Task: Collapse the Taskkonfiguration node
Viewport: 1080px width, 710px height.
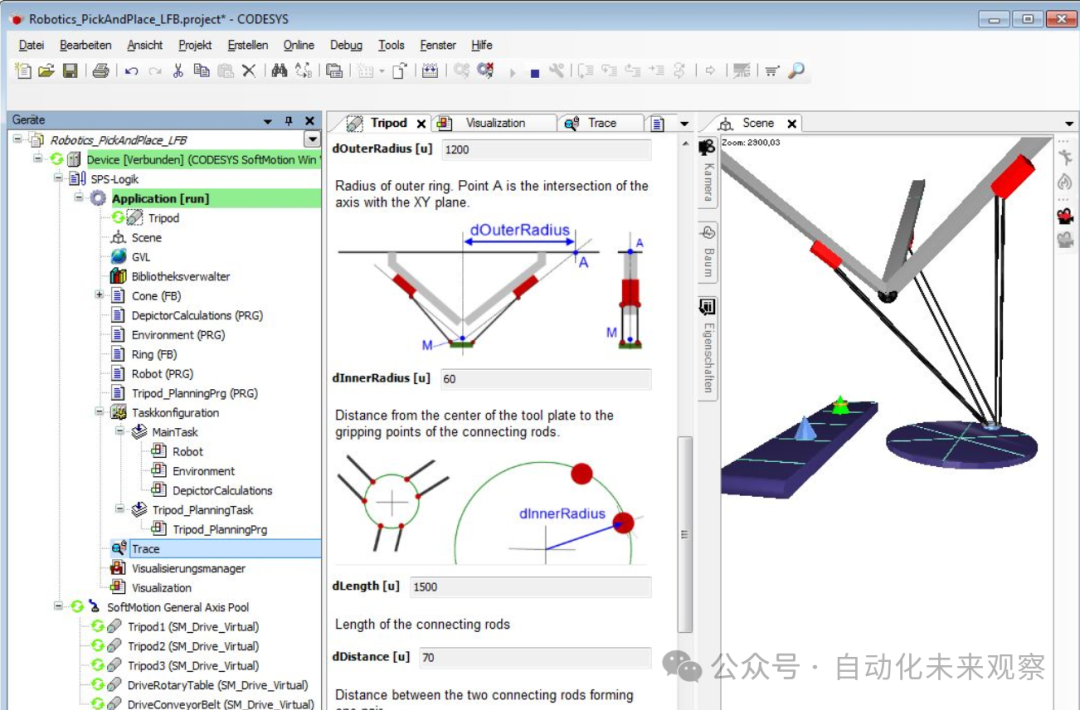Action: pos(100,412)
